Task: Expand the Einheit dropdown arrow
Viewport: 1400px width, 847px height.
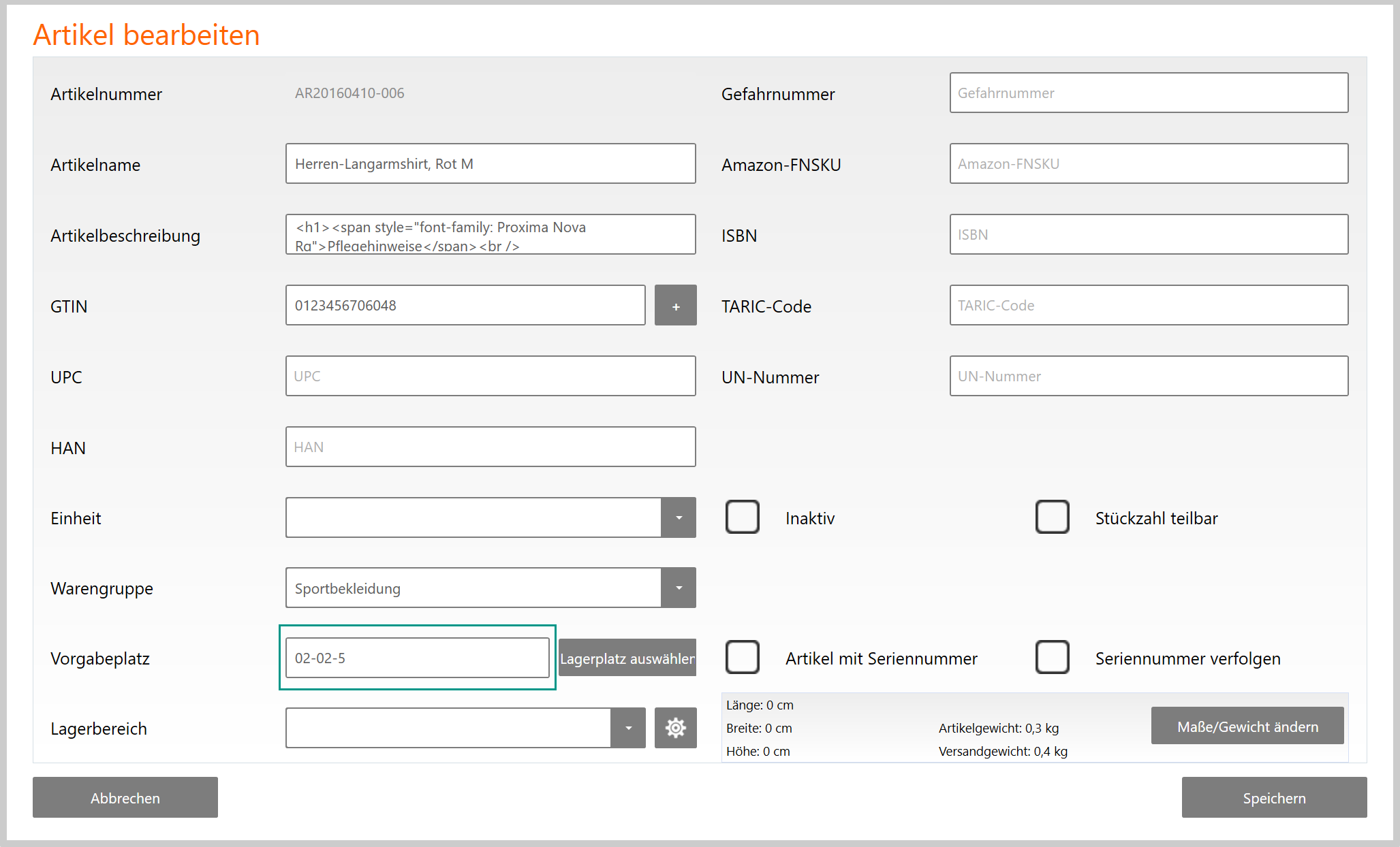Action: point(679,517)
